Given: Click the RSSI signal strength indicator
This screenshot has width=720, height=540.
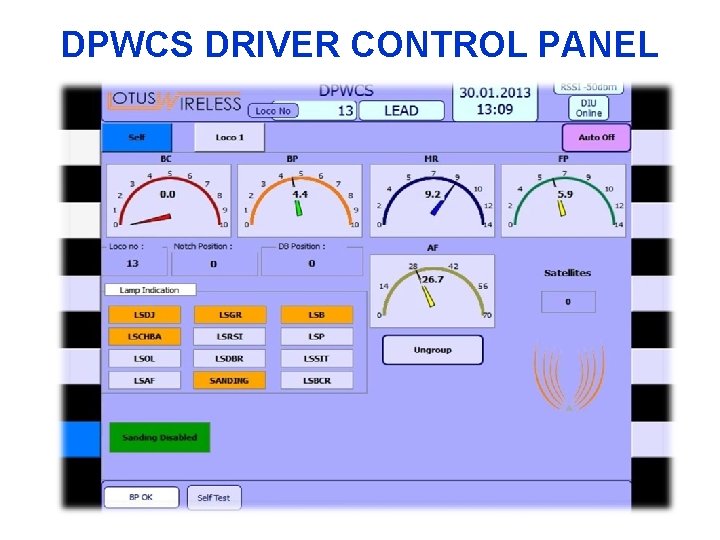Looking at the screenshot, I should coord(589,87).
